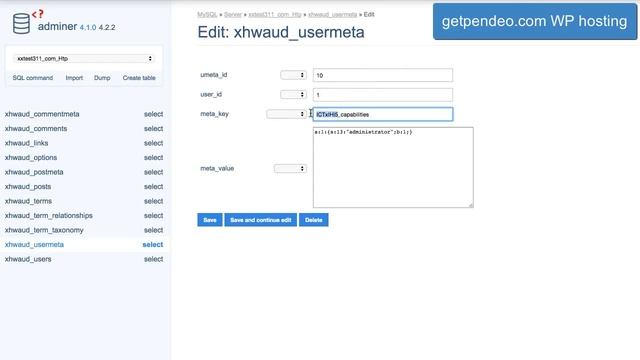
Task: Open xhwaud_options table structure
Action: point(31,158)
